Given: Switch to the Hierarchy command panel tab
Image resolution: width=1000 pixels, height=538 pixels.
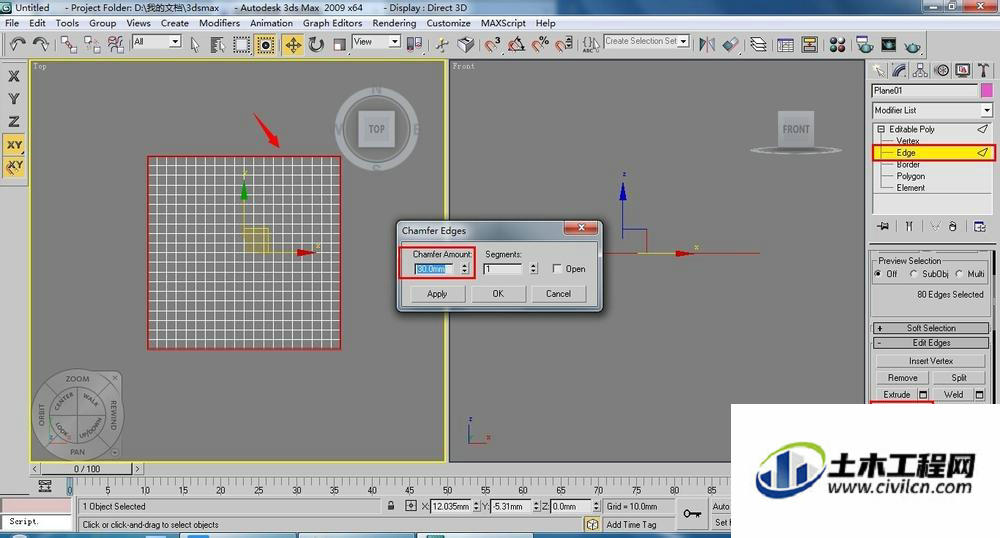Looking at the screenshot, I should (920, 70).
